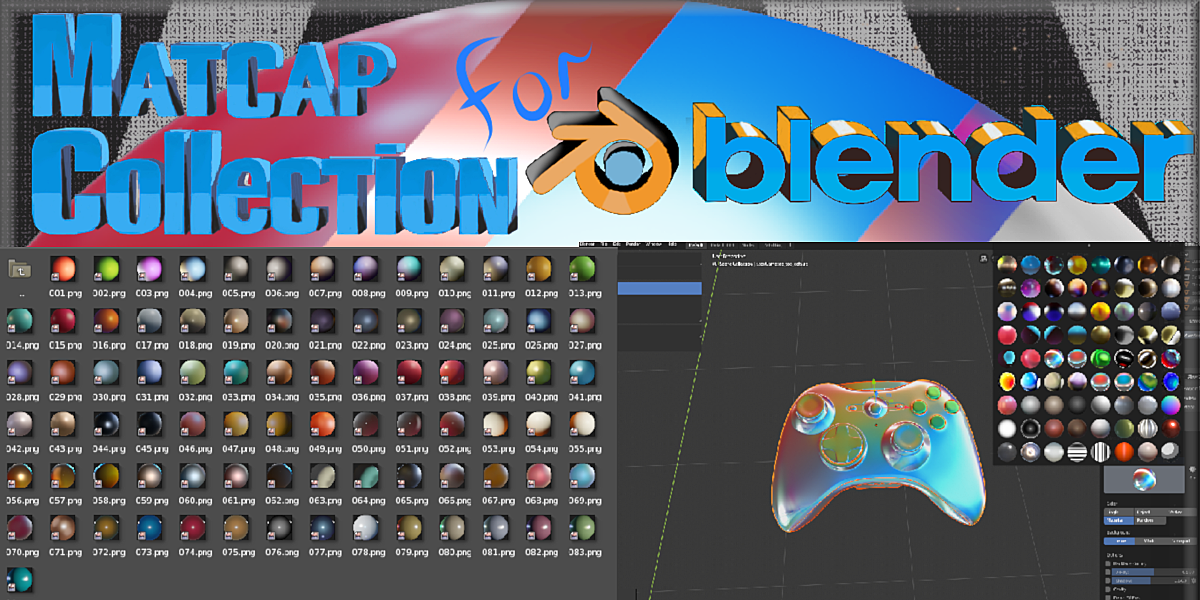Click the X-Ray opacity slider
Viewport: 1200px width, 600px height.
coord(1154,572)
